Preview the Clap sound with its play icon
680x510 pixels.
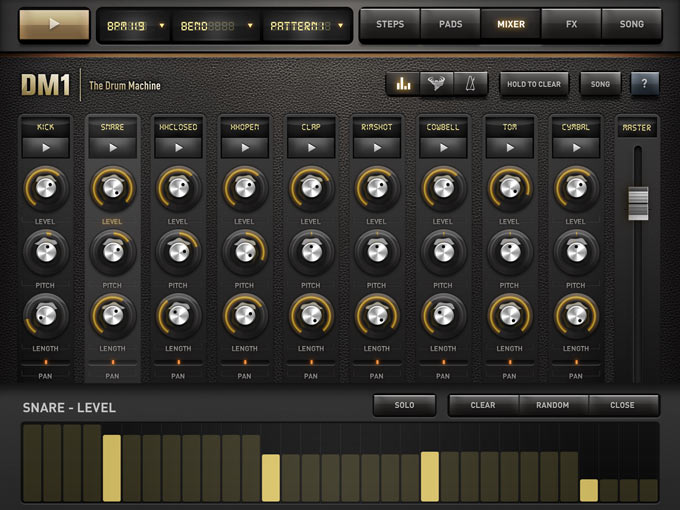point(311,147)
